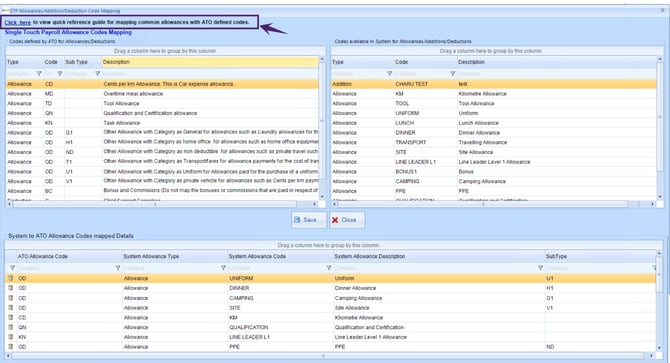The image size is (670, 363).
Task: Open Code filter in system codes grid
Action: point(453,73)
